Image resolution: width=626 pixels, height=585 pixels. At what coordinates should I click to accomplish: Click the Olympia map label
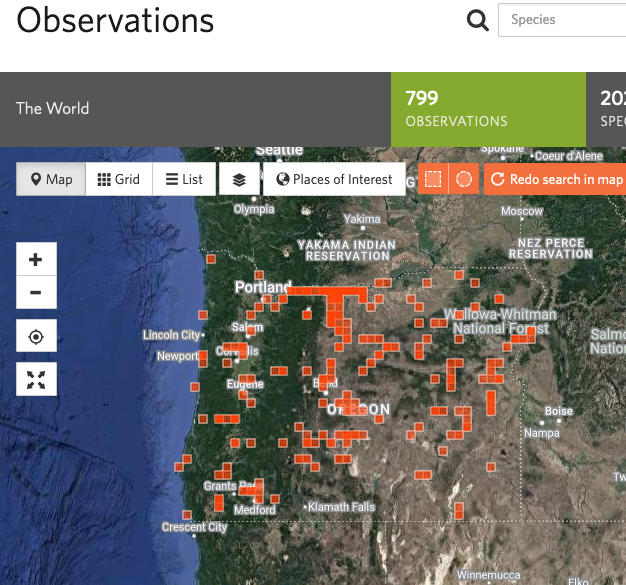[254, 209]
